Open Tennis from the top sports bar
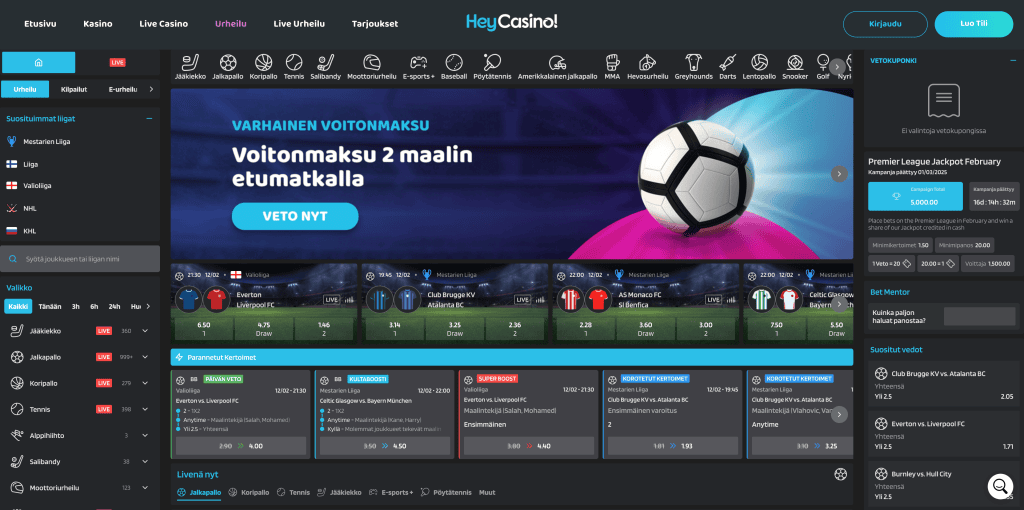Viewport: 1024px width, 510px height. click(x=294, y=67)
